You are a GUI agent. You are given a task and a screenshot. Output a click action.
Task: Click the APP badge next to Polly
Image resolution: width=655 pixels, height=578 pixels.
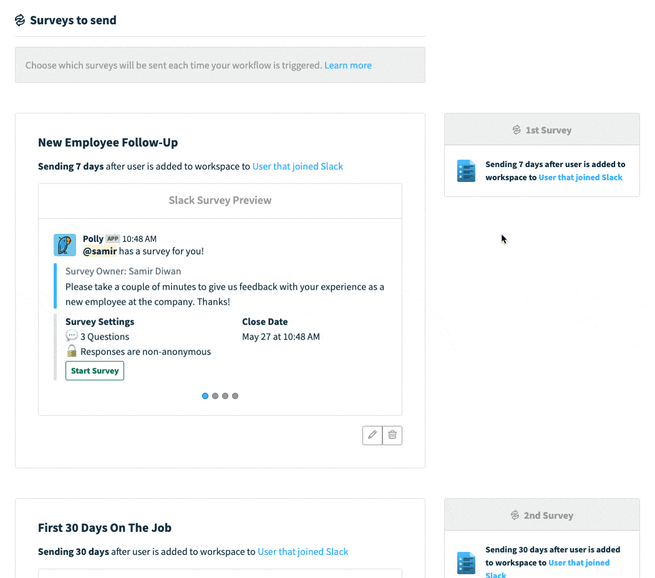click(x=113, y=238)
